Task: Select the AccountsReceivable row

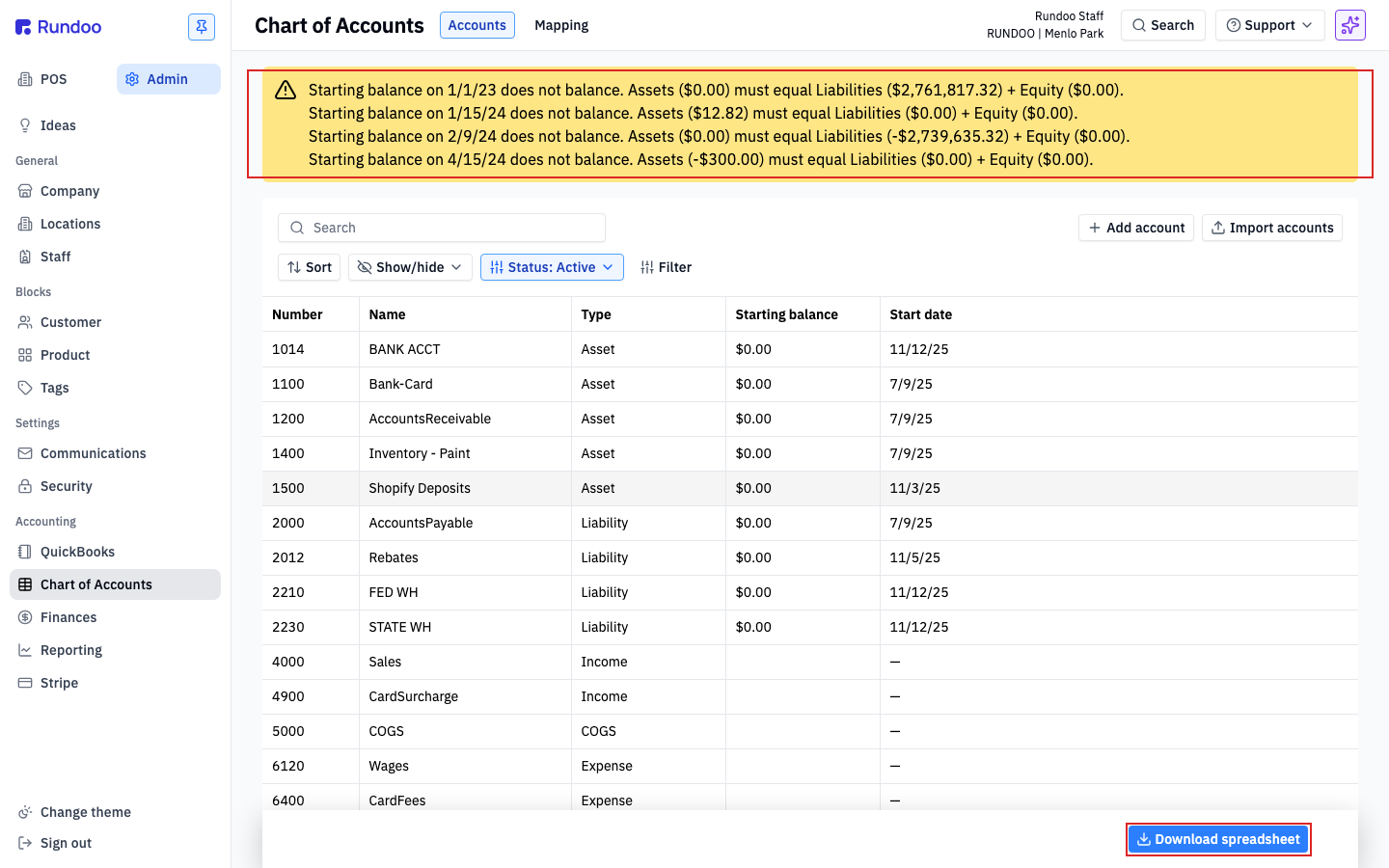Action: pos(810,419)
